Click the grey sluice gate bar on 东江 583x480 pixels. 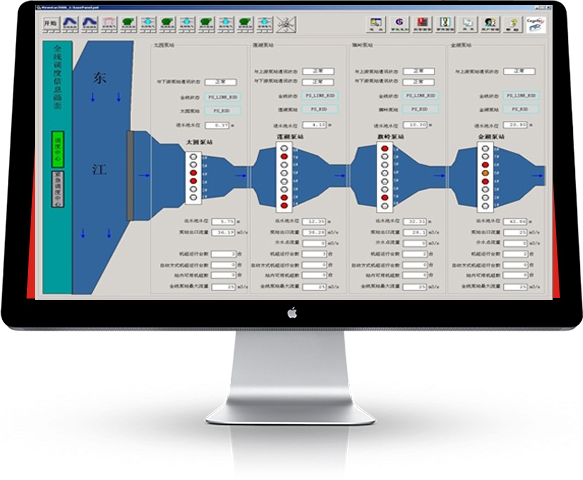pos(130,175)
